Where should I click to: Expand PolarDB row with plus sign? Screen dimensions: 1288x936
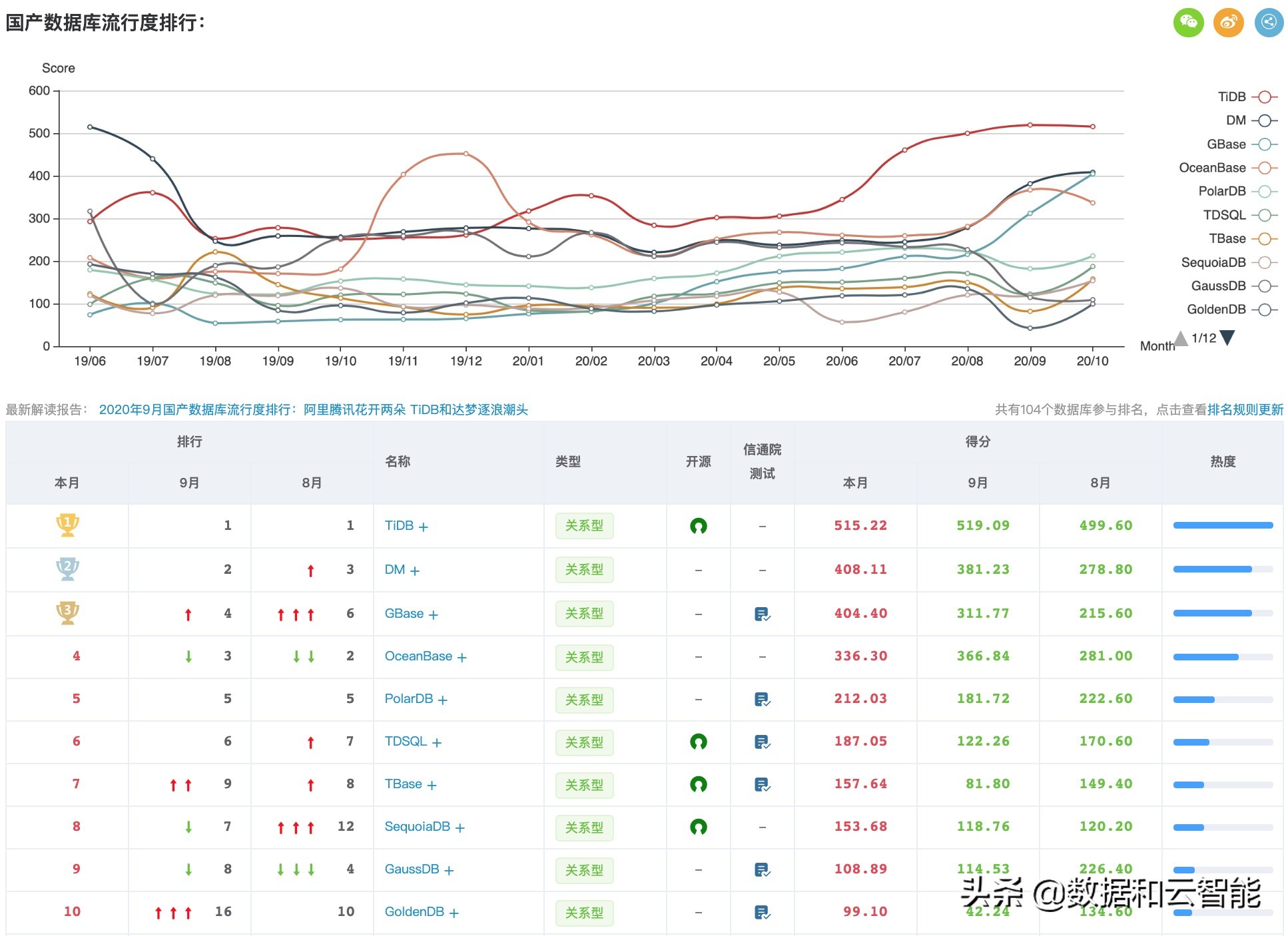point(442,700)
